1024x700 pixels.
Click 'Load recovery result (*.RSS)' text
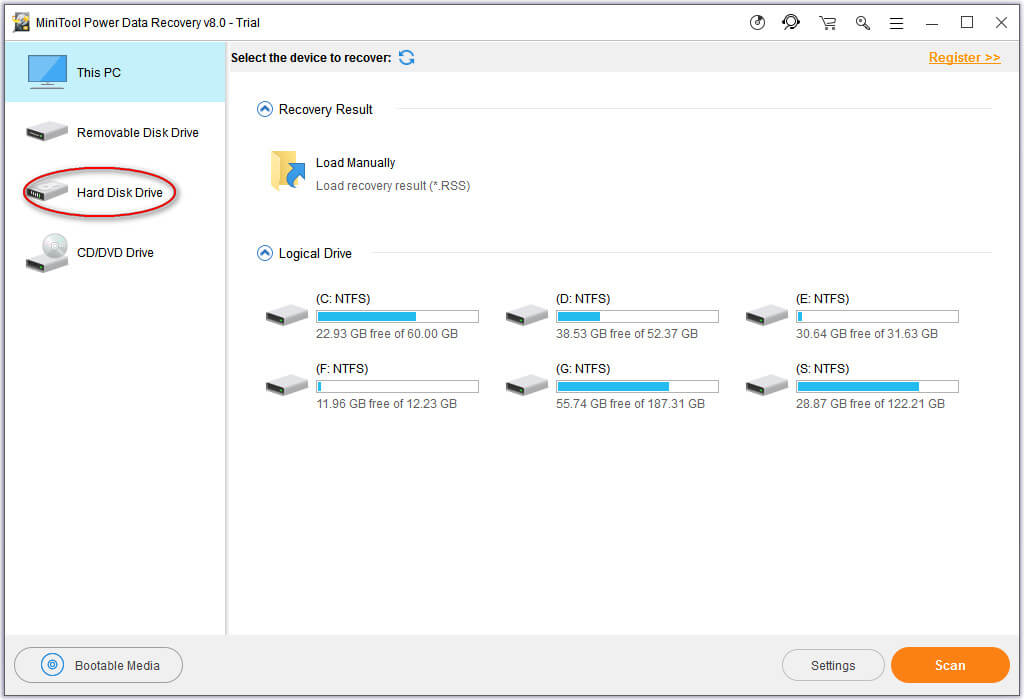pyautogui.click(x=392, y=185)
